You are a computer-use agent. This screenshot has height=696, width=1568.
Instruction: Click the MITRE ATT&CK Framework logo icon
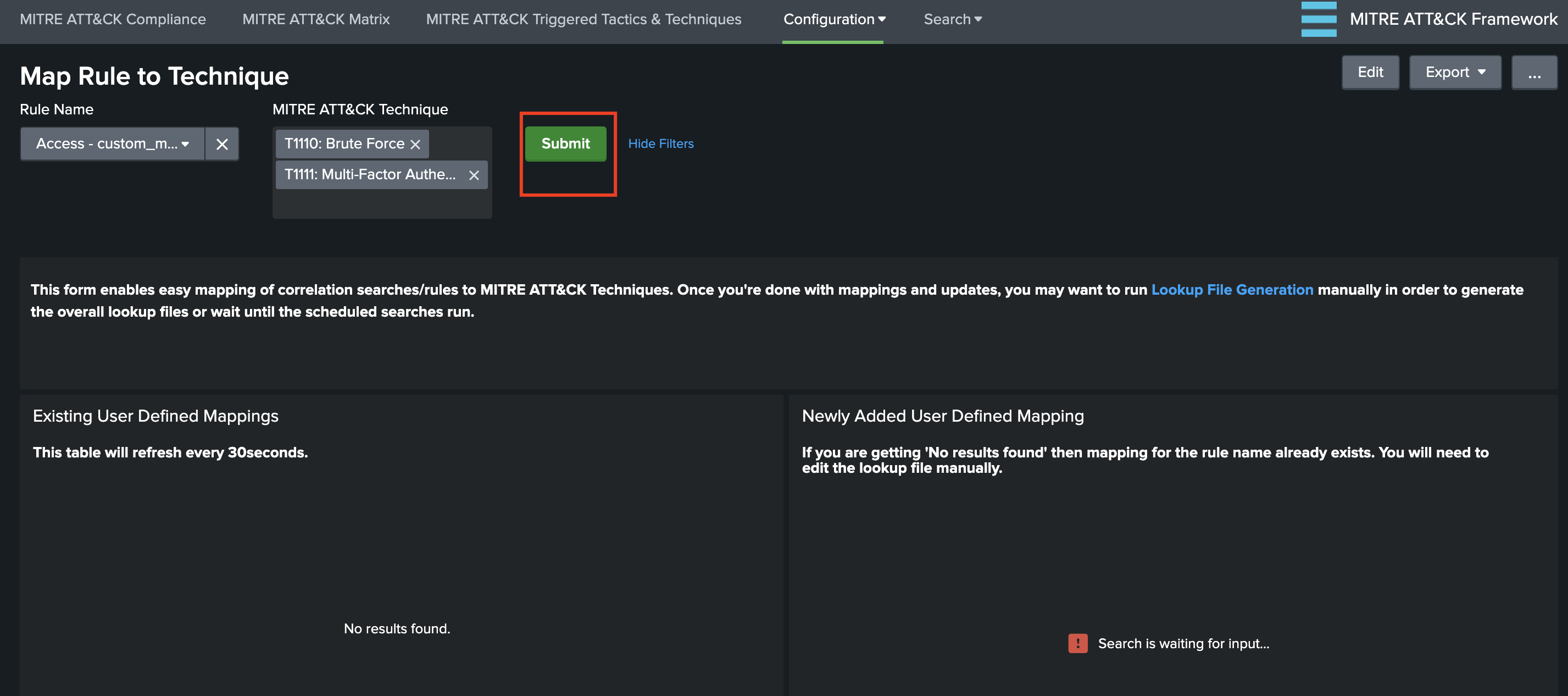(1319, 19)
